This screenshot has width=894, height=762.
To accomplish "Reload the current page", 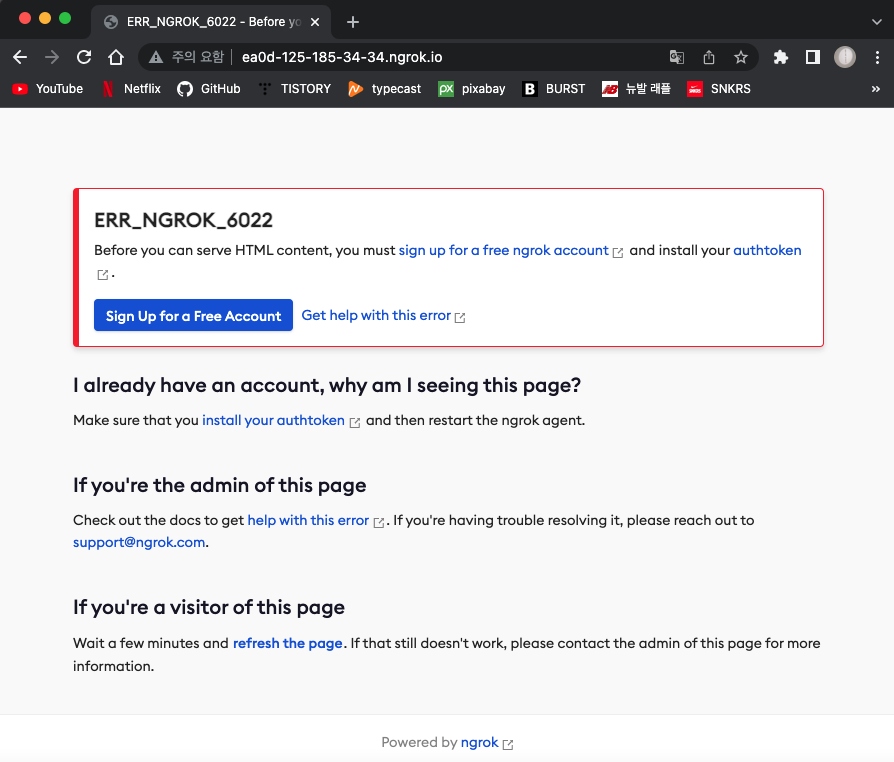I will click(84, 57).
